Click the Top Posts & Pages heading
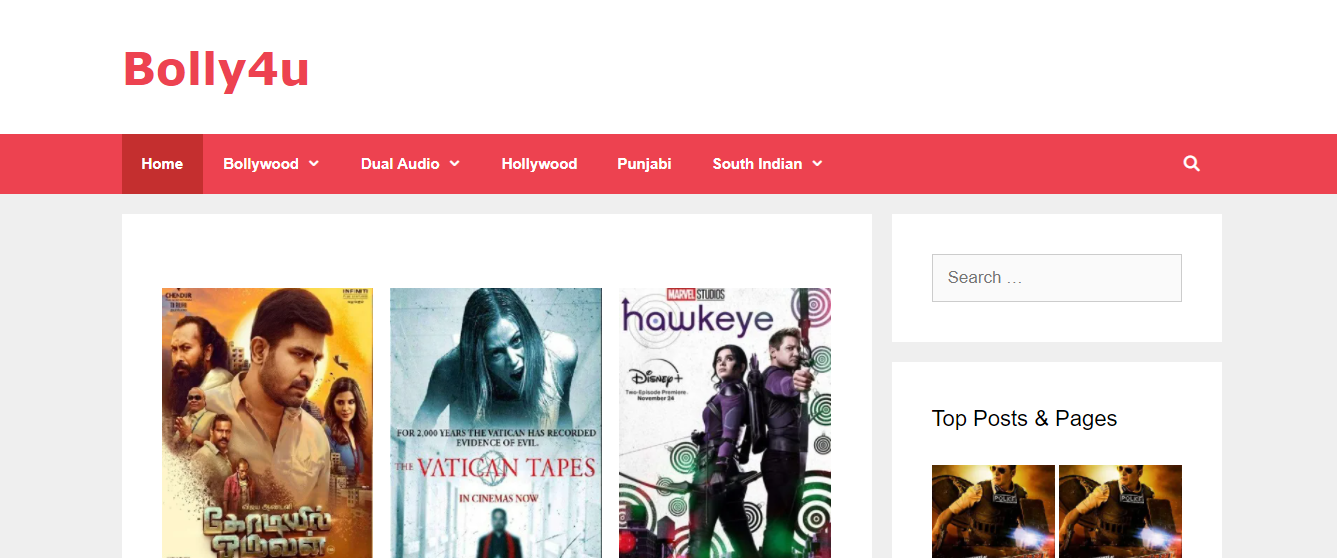This screenshot has height=558, width=1337. 1024,419
